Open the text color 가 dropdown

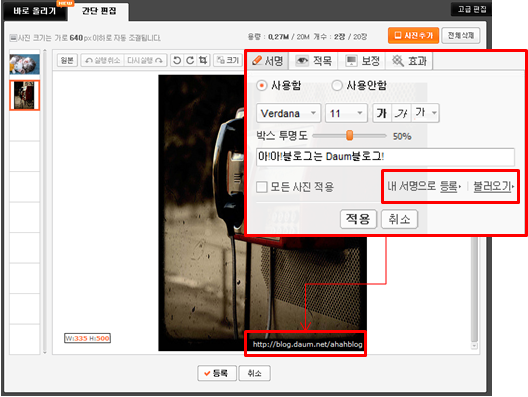(425, 113)
